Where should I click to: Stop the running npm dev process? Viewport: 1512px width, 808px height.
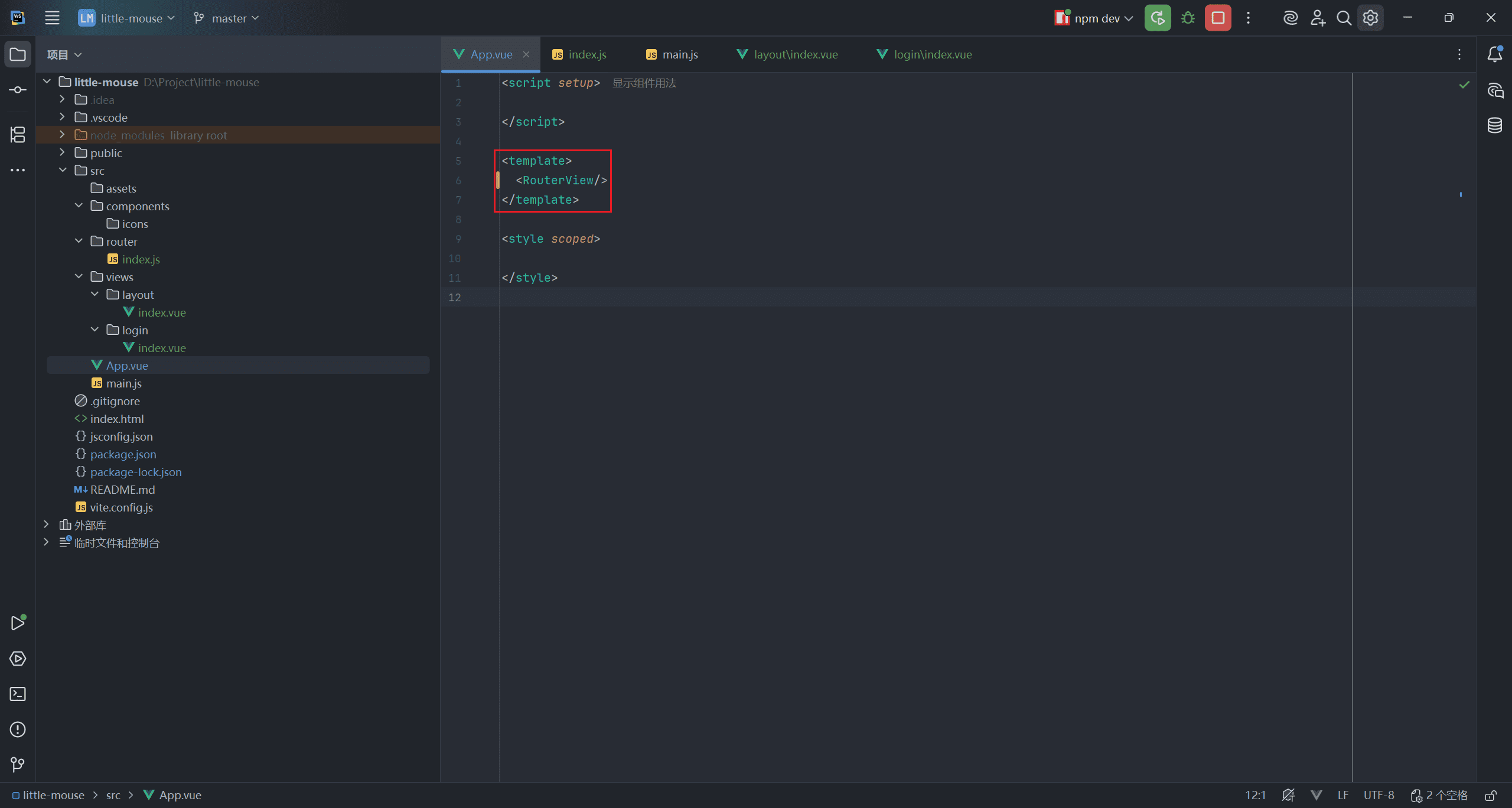point(1218,18)
